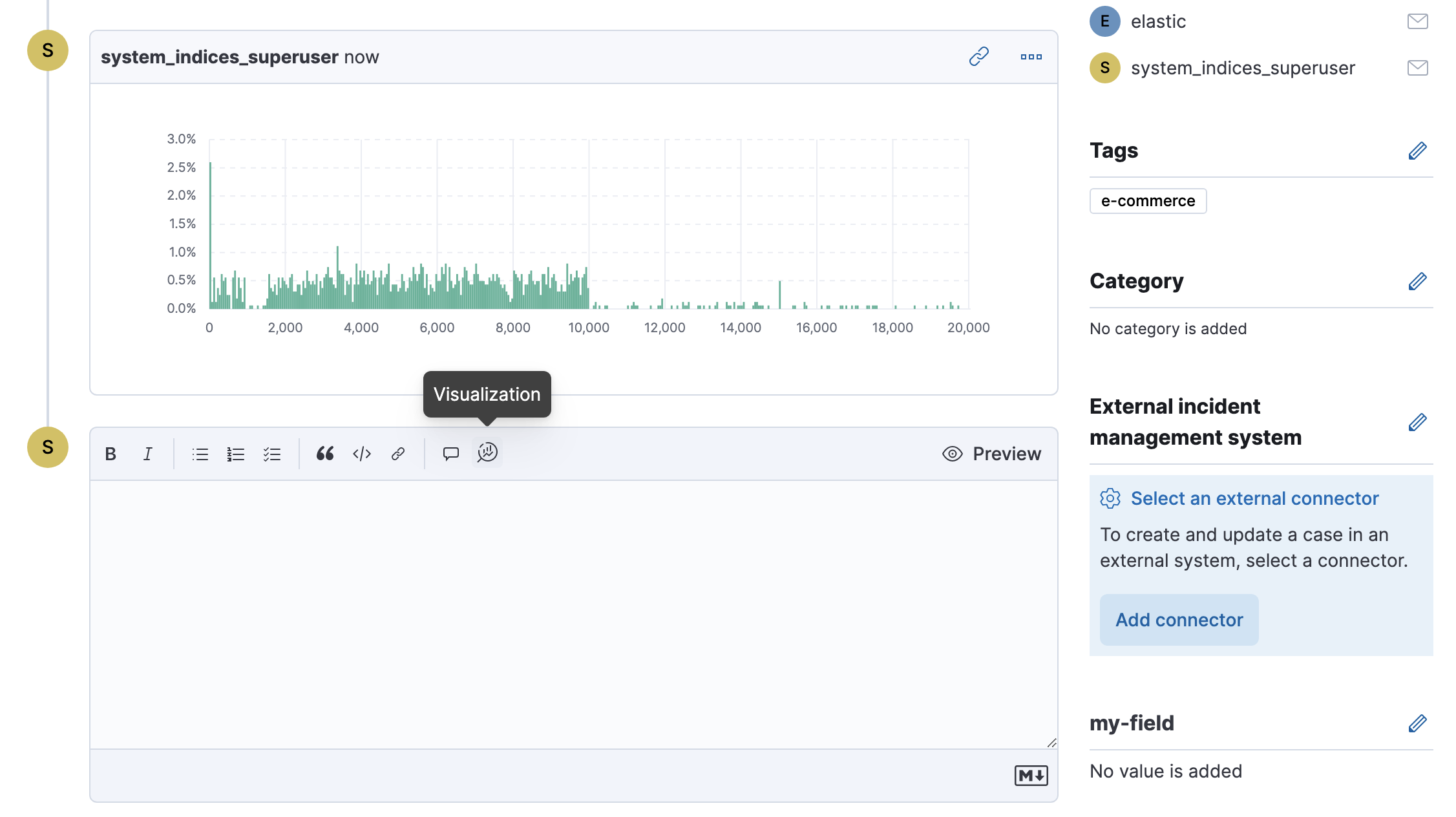Insert a block quote
The image size is (1456, 817).
325,453
